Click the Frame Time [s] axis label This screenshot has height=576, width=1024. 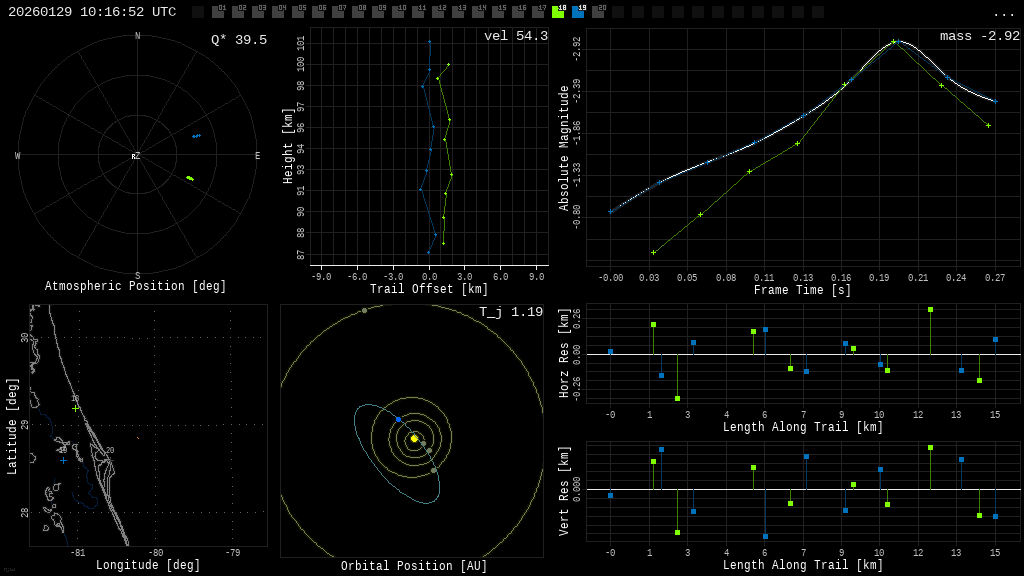803,290
